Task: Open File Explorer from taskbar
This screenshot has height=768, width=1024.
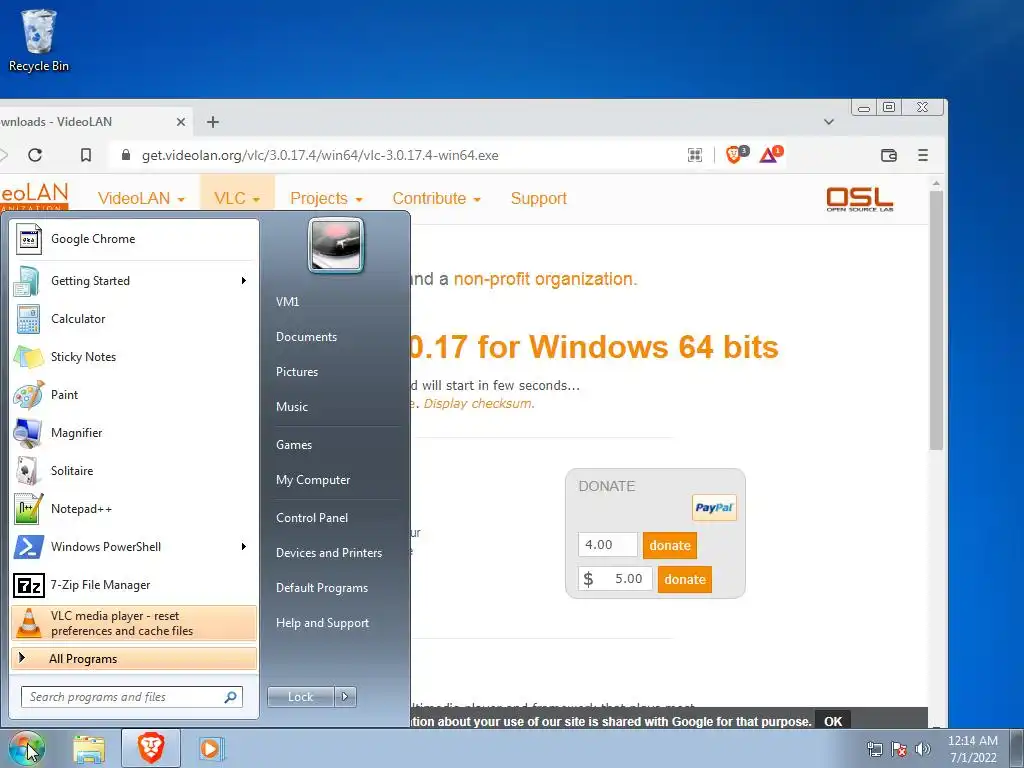Action: [89, 748]
